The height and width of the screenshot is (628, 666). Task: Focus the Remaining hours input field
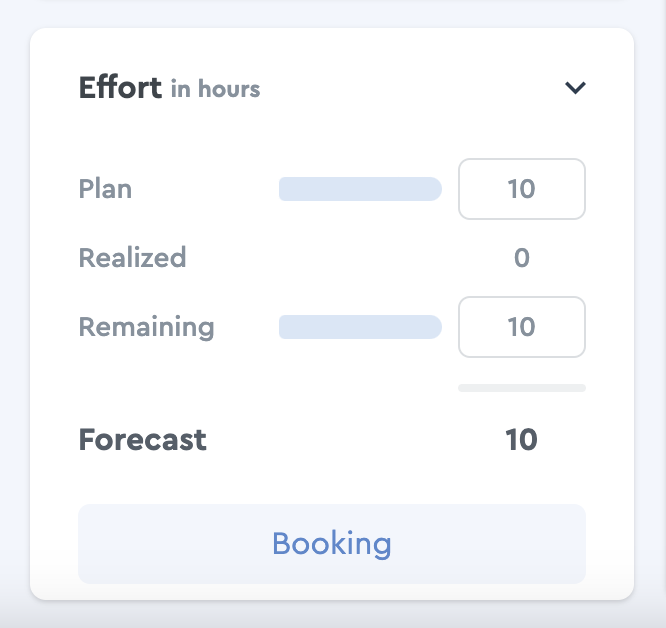pyautogui.click(x=522, y=327)
